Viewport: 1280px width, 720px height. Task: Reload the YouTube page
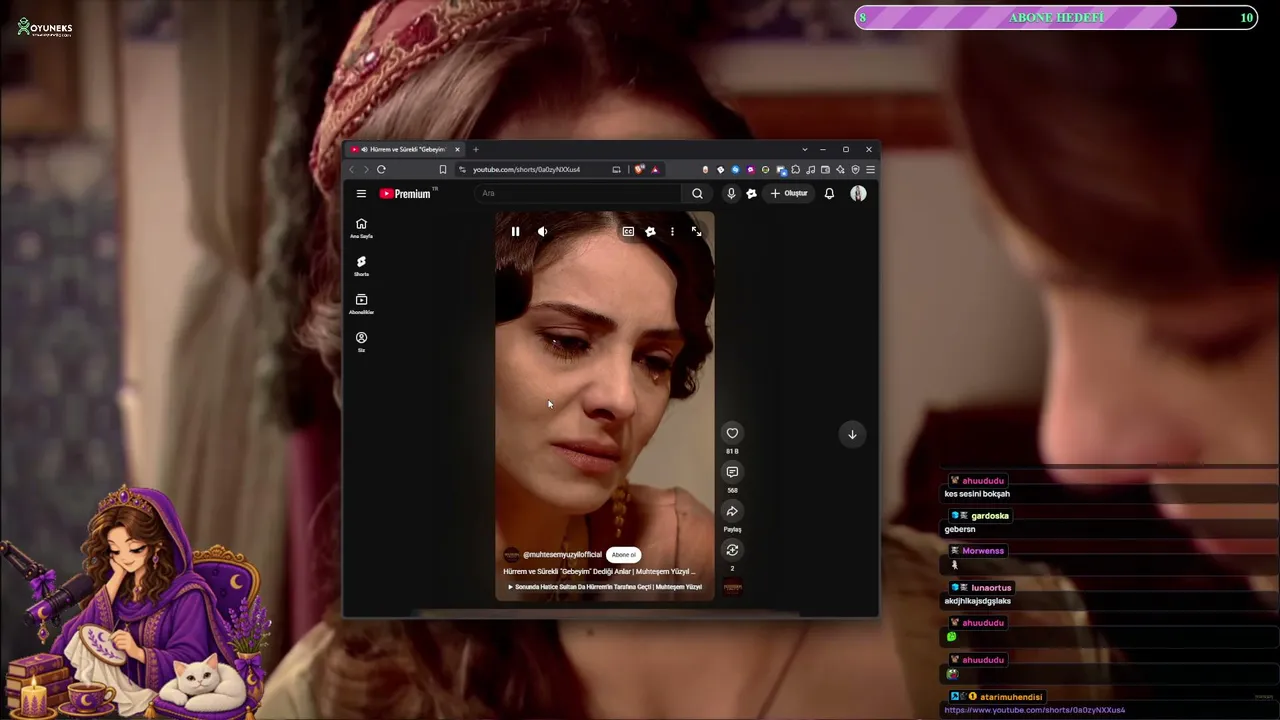coord(381,170)
